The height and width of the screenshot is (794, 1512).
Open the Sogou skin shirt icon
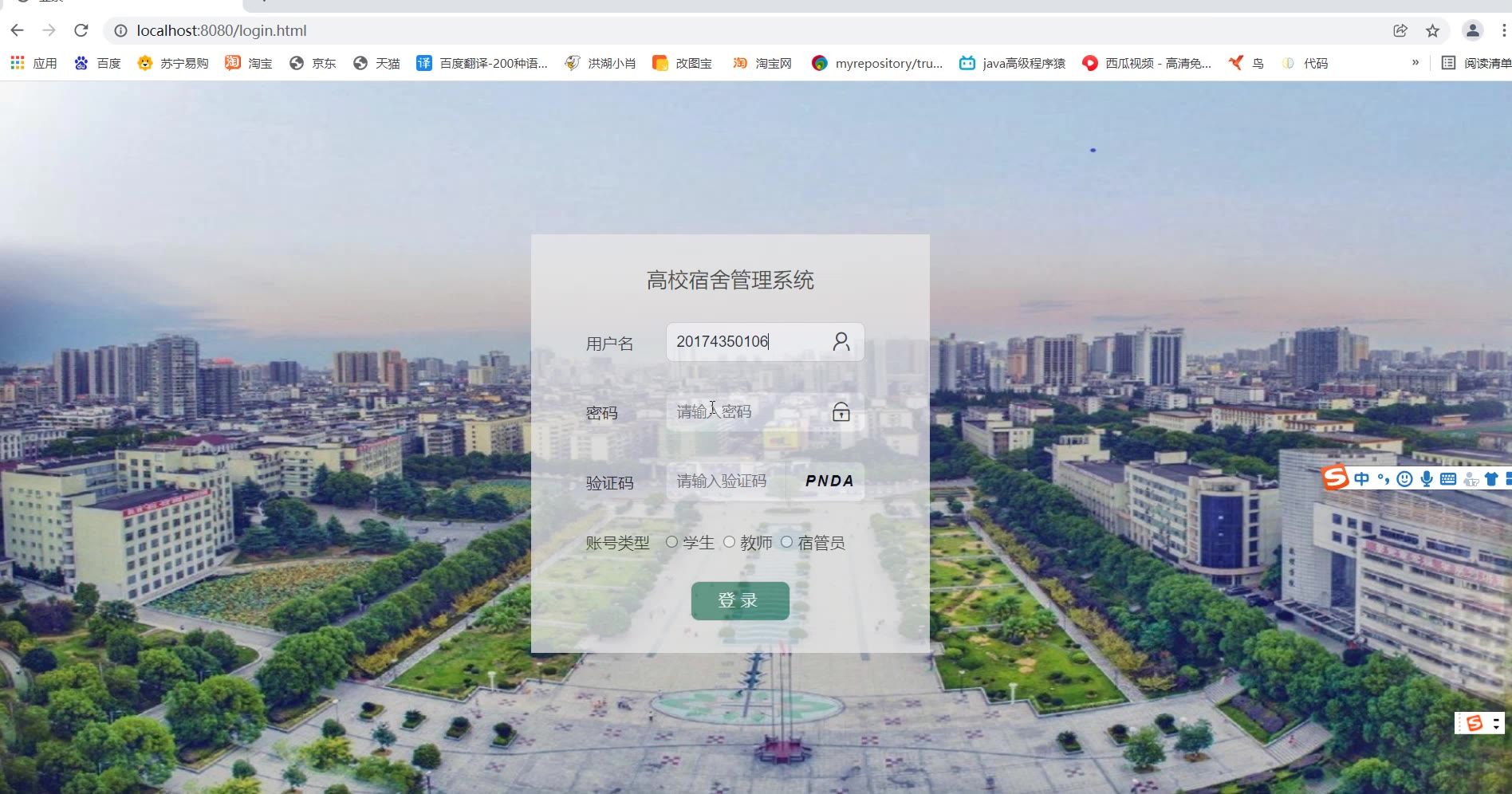[x=1491, y=479]
